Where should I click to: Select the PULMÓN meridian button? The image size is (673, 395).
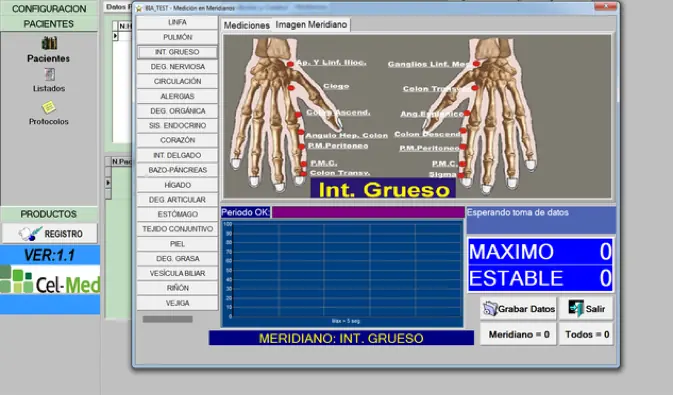(x=177, y=37)
